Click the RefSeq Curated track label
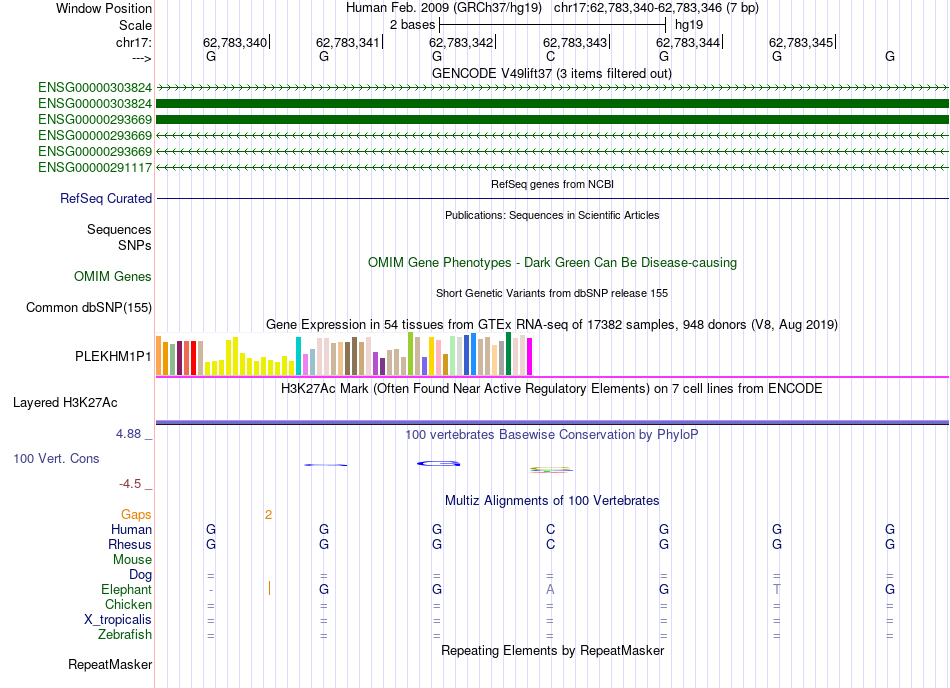The width and height of the screenshot is (950, 688). [106, 199]
